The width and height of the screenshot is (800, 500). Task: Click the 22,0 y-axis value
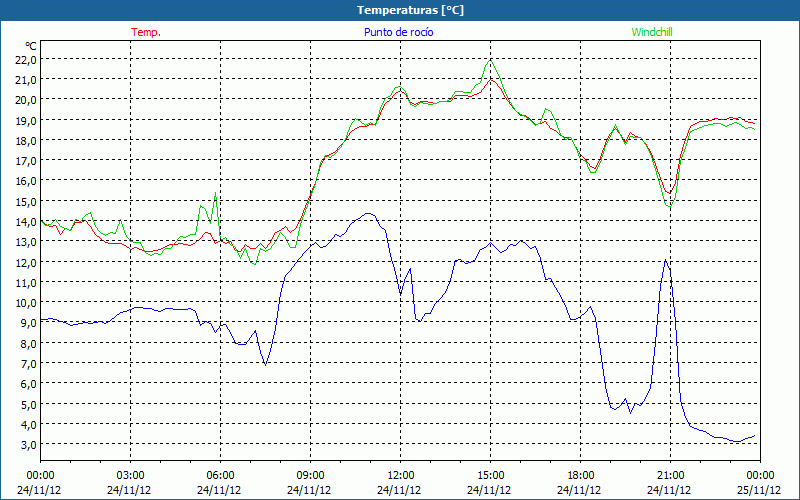(27, 59)
